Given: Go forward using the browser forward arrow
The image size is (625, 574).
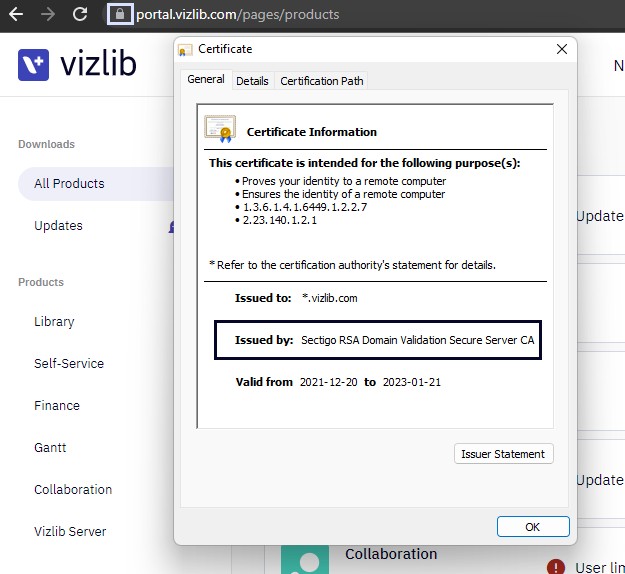Looking at the screenshot, I should coord(48,15).
